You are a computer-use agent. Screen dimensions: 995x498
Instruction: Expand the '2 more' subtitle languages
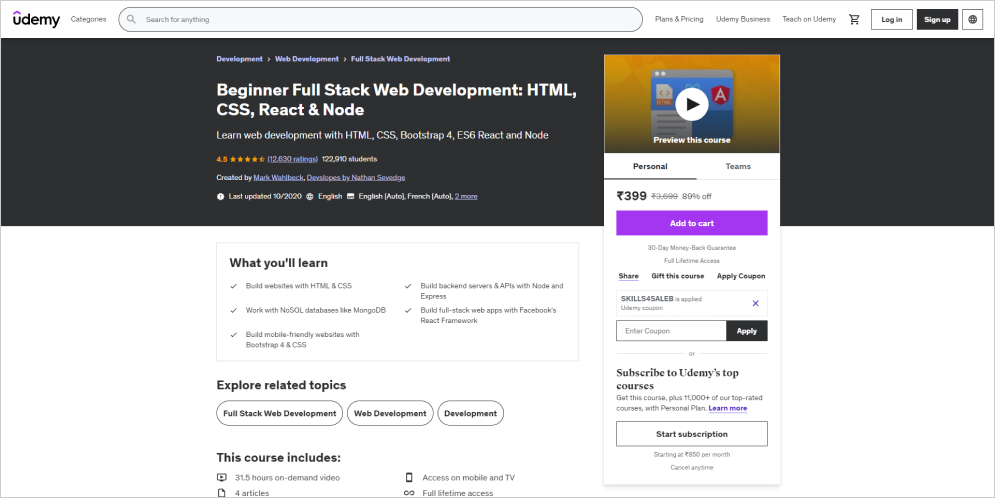point(466,196)
